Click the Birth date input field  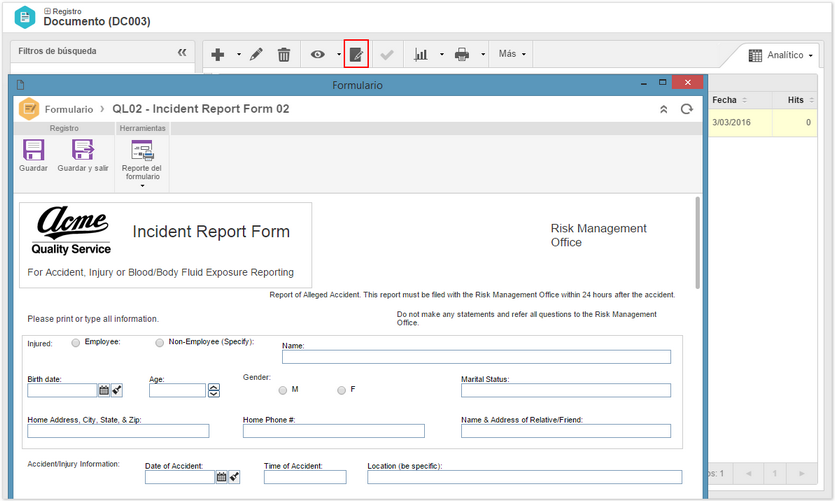pyautogui.click(x=62, y=390)
